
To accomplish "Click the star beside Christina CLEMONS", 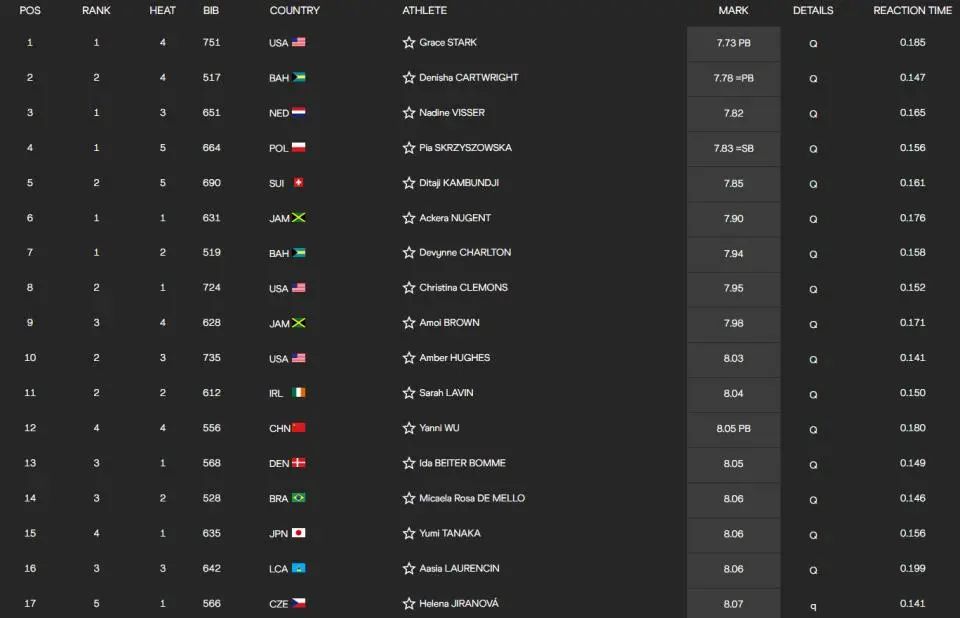I will tap(409, 287).
